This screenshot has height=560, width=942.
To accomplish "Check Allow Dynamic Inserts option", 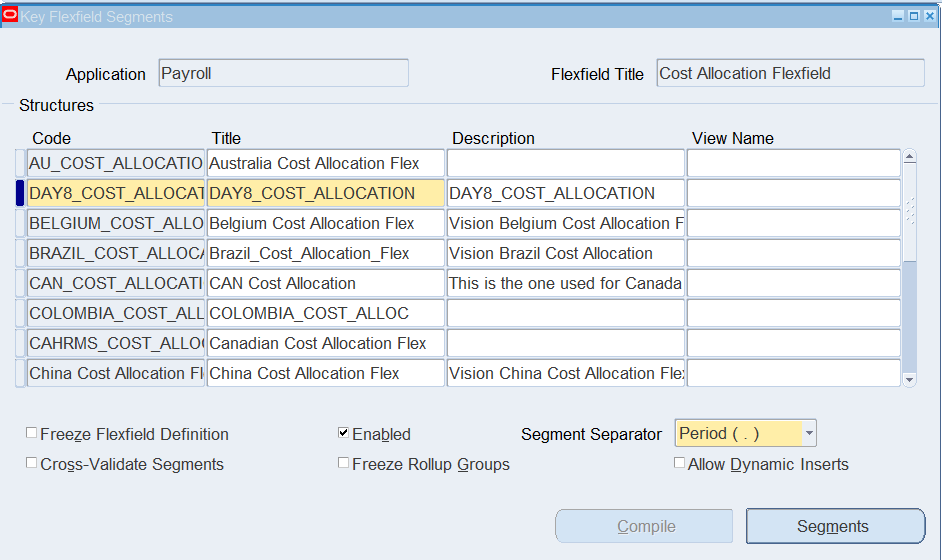I will (679, 463).
